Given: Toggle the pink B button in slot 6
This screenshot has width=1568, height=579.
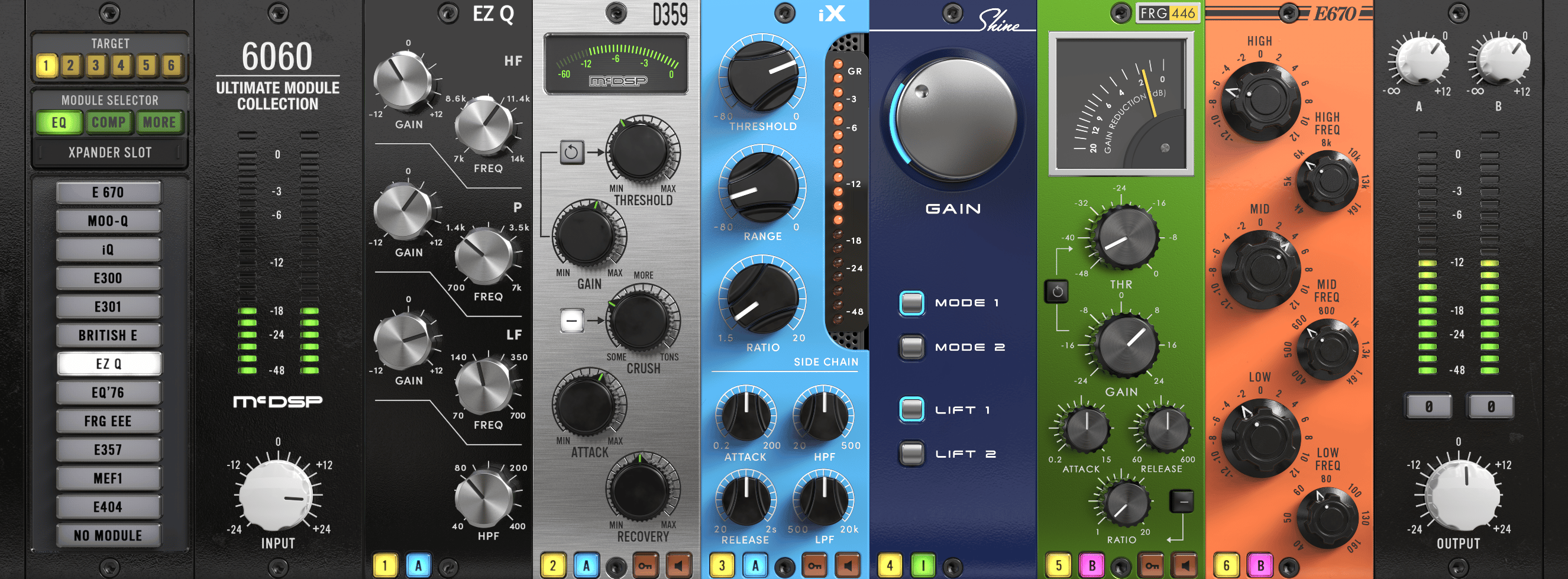Looking at the screenshot, I should coord(1260,565).
